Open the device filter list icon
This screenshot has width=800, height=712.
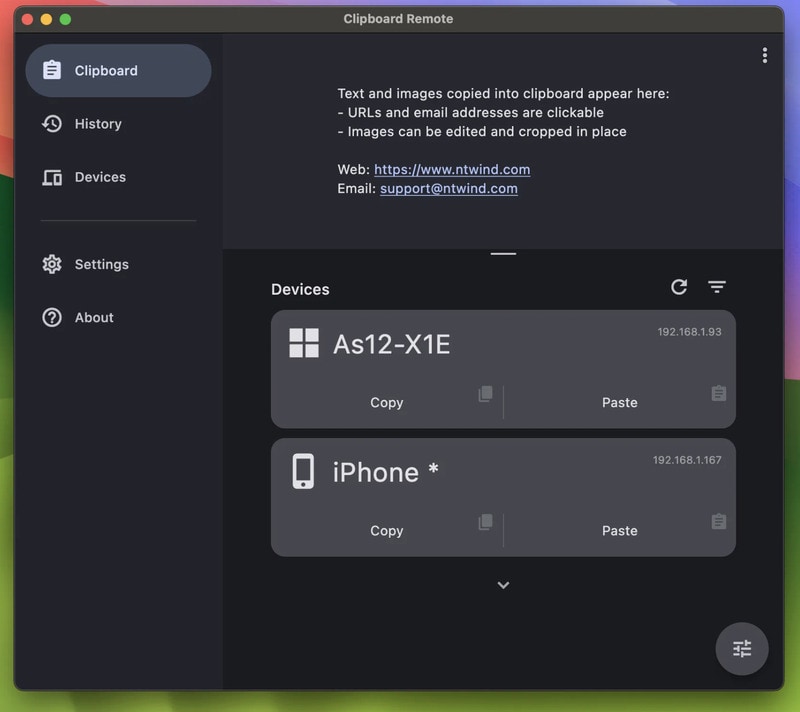(717, 287)
